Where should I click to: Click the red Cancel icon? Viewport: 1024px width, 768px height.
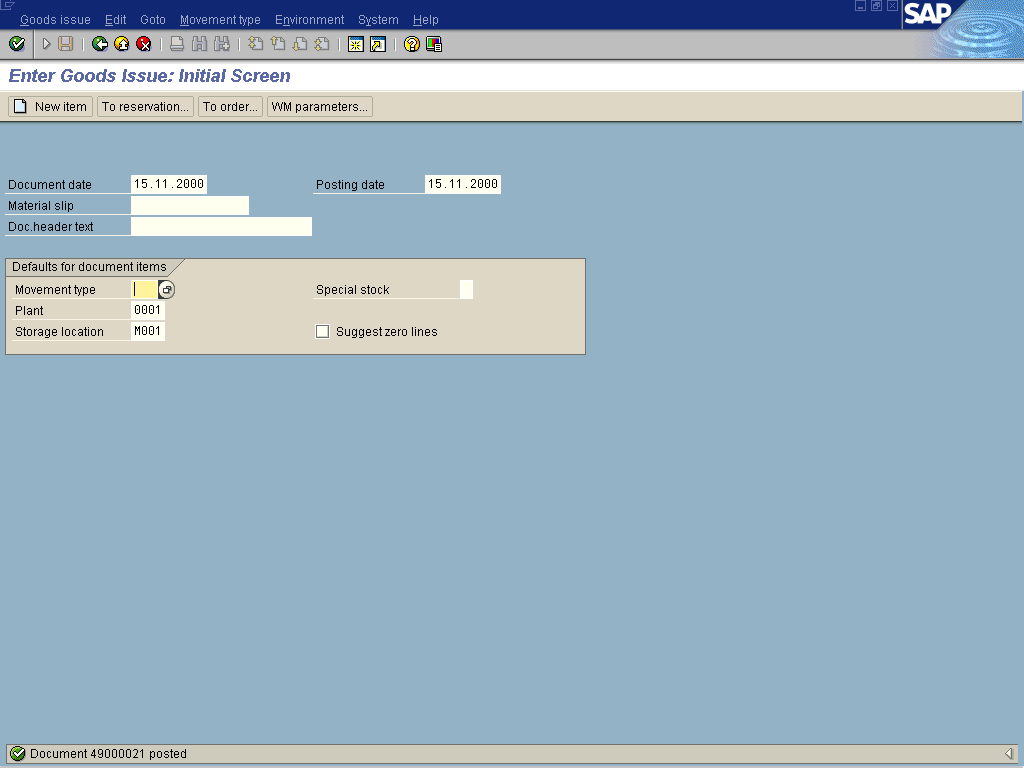click(144, 44)
